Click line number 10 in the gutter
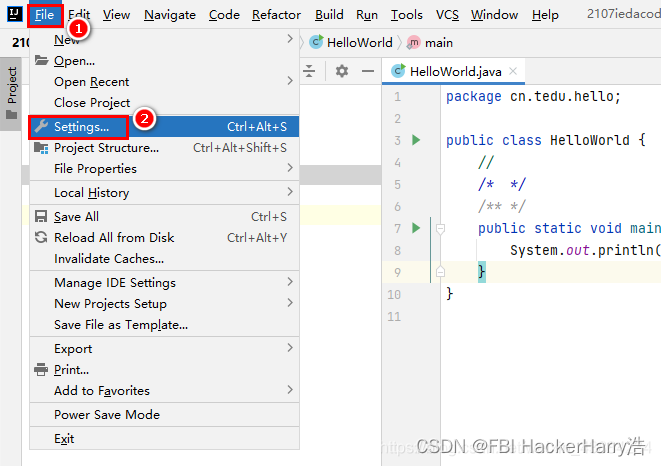 click(x=394, y=294)
